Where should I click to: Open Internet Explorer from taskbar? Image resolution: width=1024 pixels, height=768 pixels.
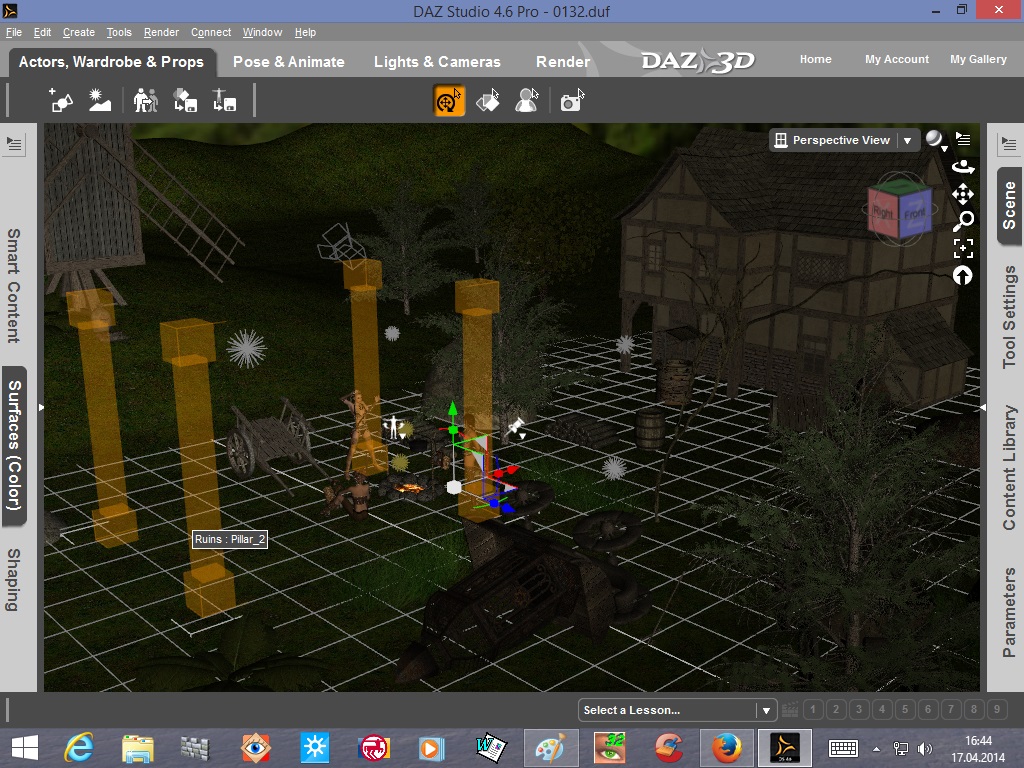79,748
